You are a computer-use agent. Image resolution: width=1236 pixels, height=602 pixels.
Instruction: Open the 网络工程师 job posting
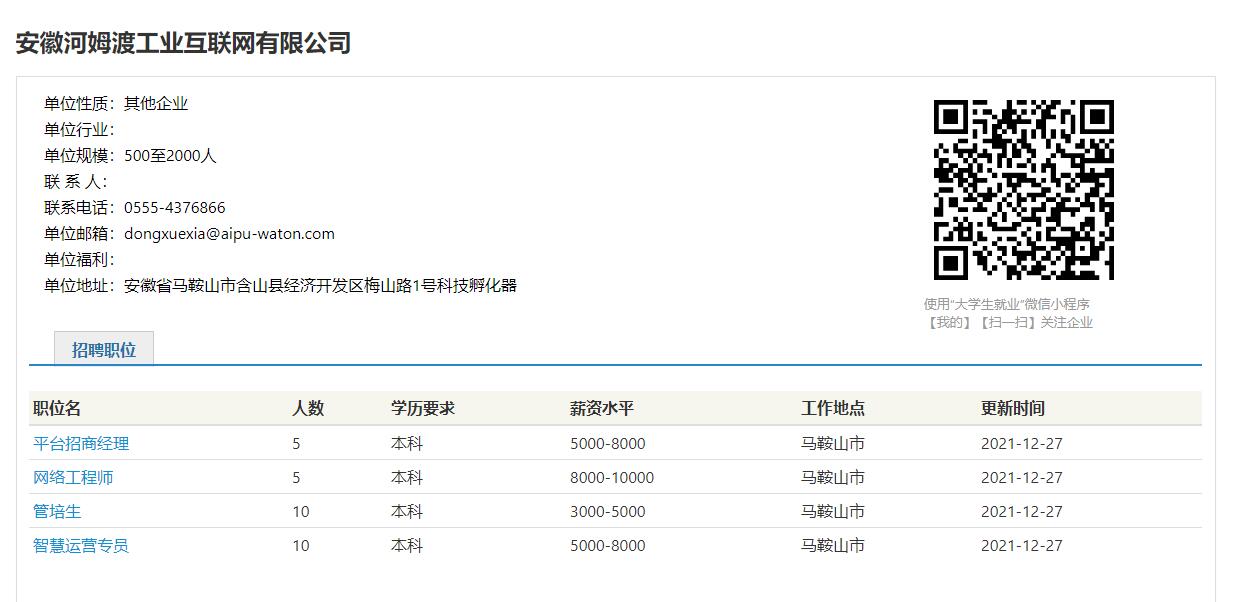73,477
